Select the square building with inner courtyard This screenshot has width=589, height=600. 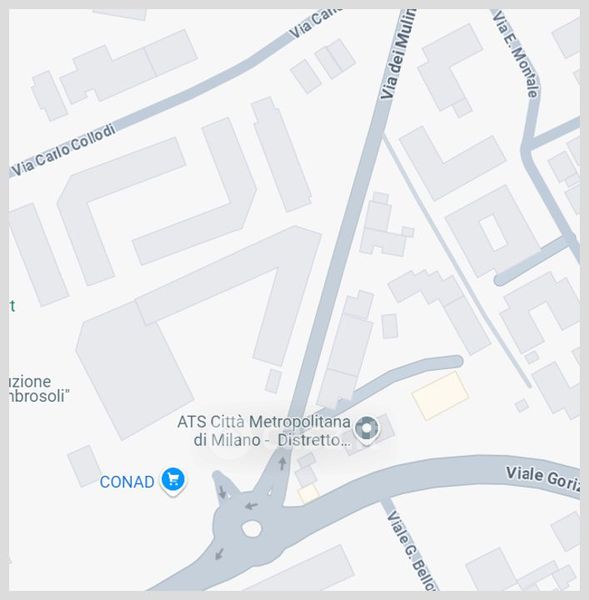pos(493,232)
